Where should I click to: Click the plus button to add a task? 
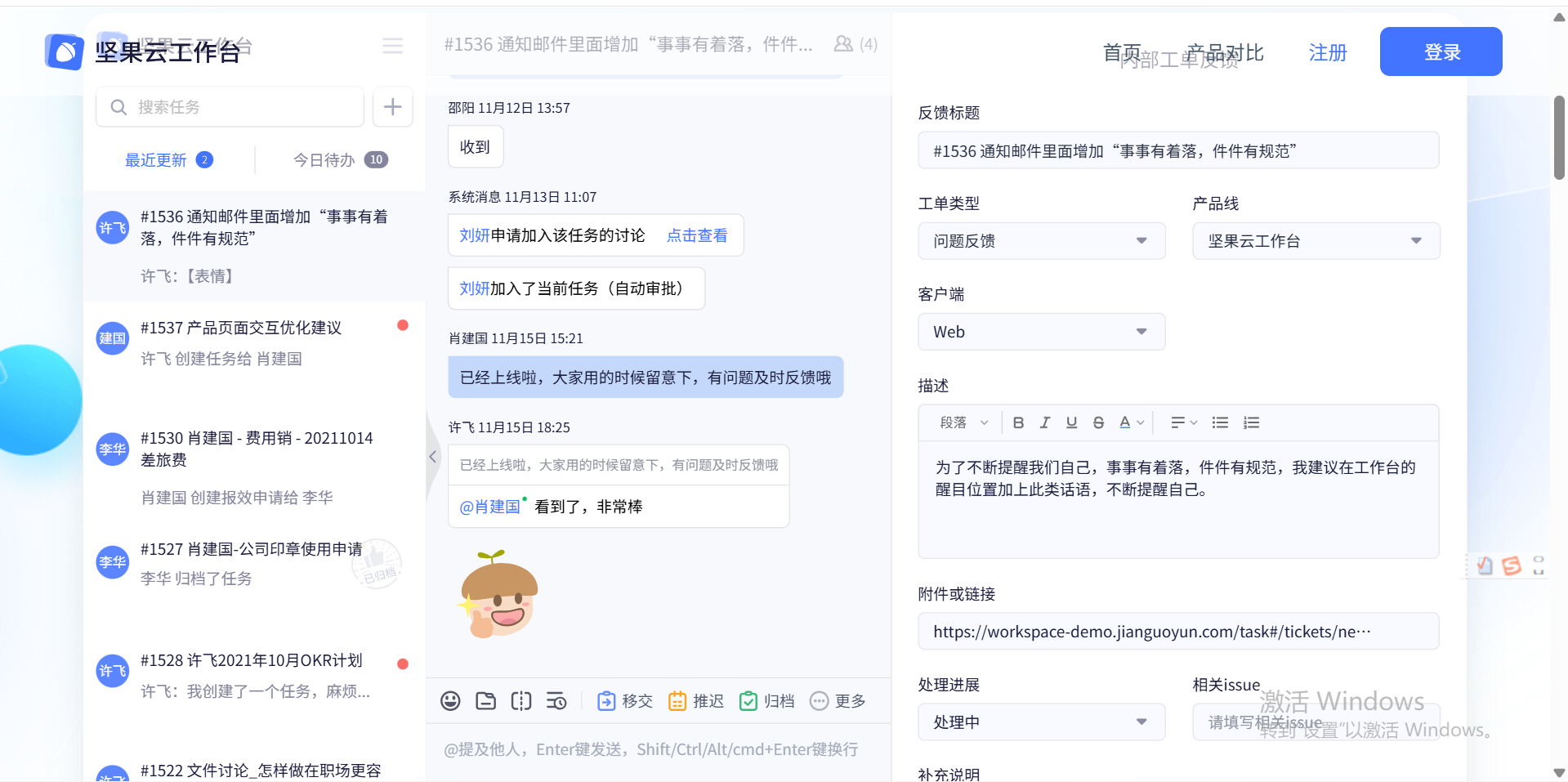click(393, 107)
